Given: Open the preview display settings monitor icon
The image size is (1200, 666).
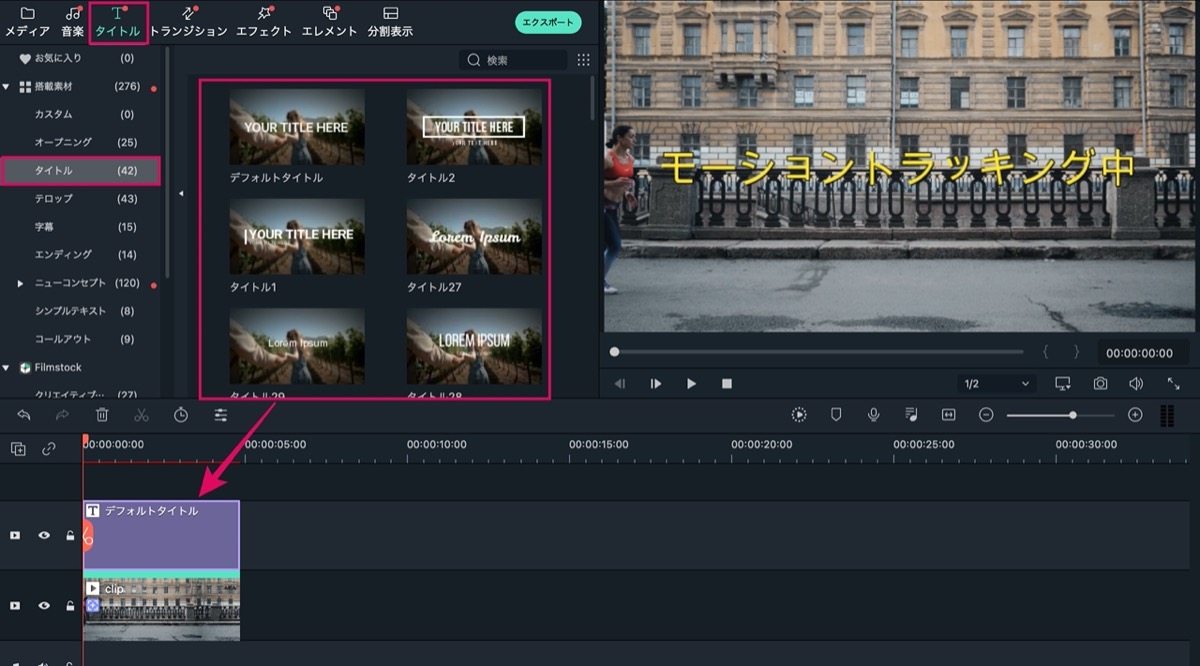Looking at the screenshot, I should tap(1063, 384).
